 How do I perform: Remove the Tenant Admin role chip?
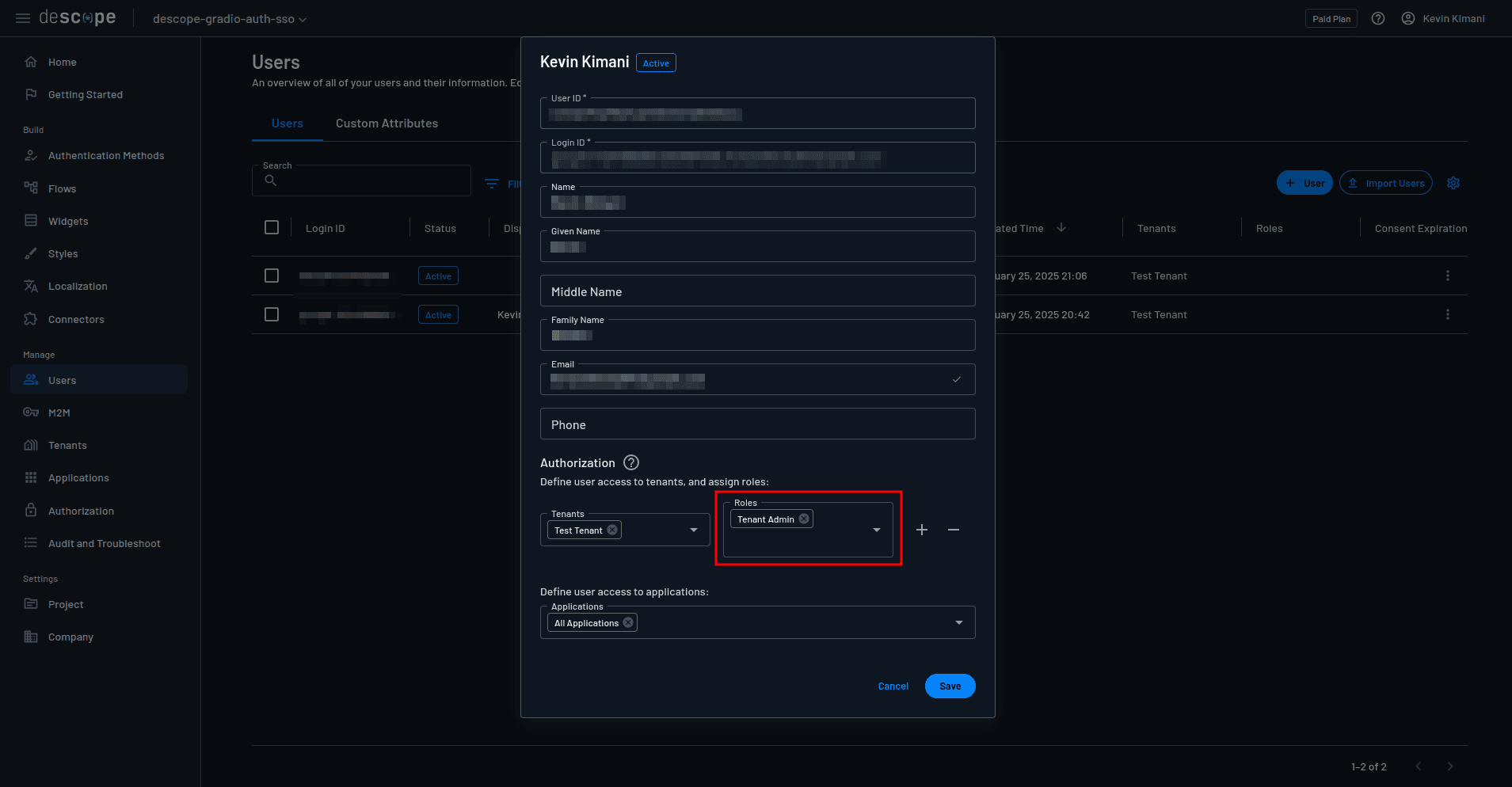tap(804, 519)
